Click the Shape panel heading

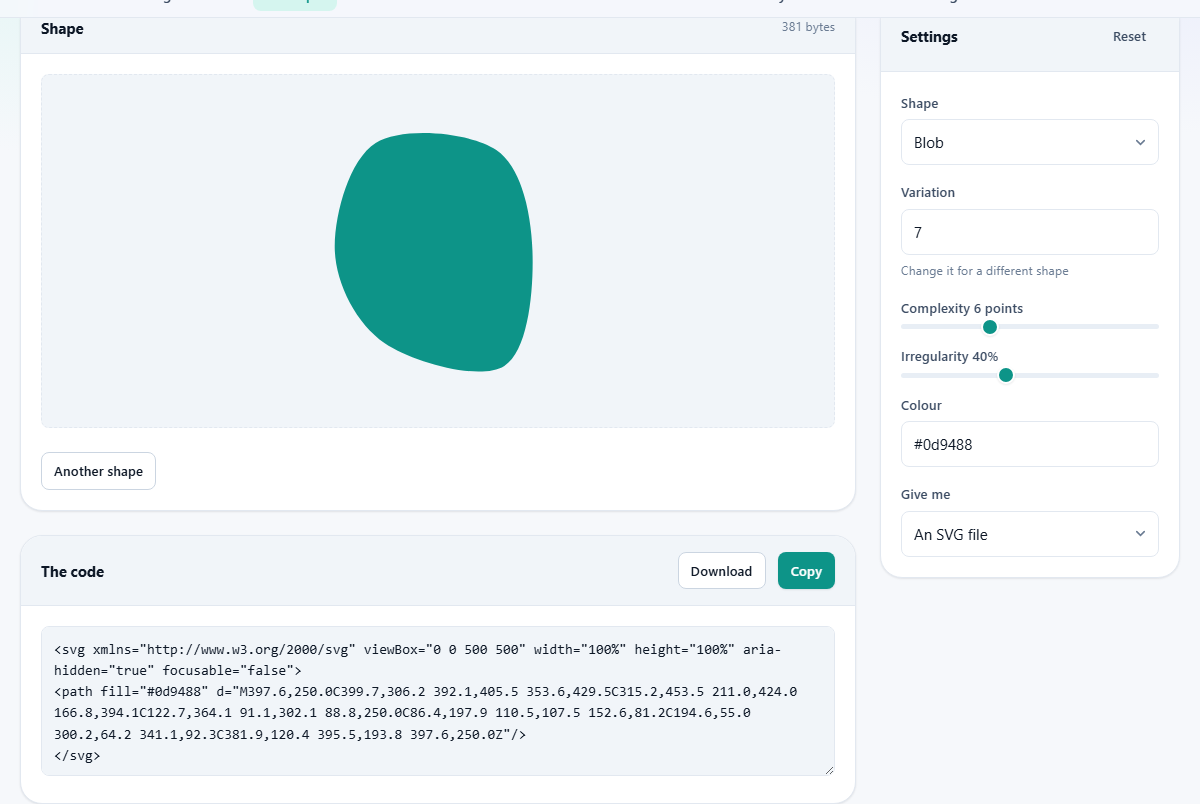pyautogui.click(x=62, y=29)
